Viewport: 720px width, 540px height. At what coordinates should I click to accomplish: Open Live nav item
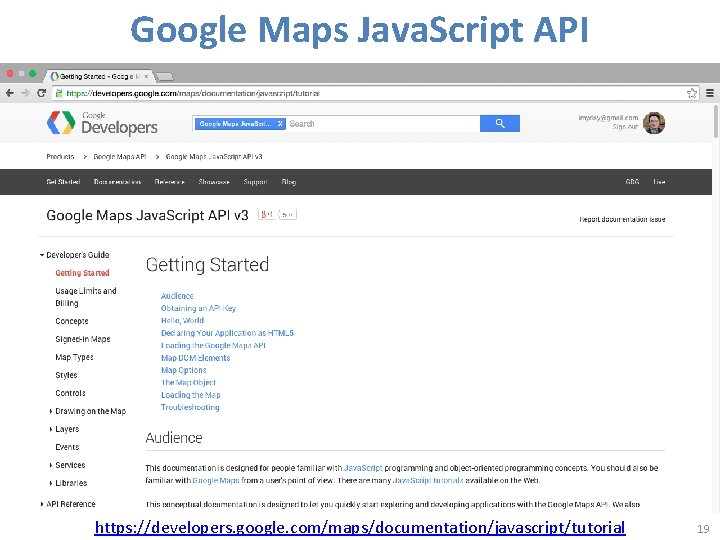659,182
